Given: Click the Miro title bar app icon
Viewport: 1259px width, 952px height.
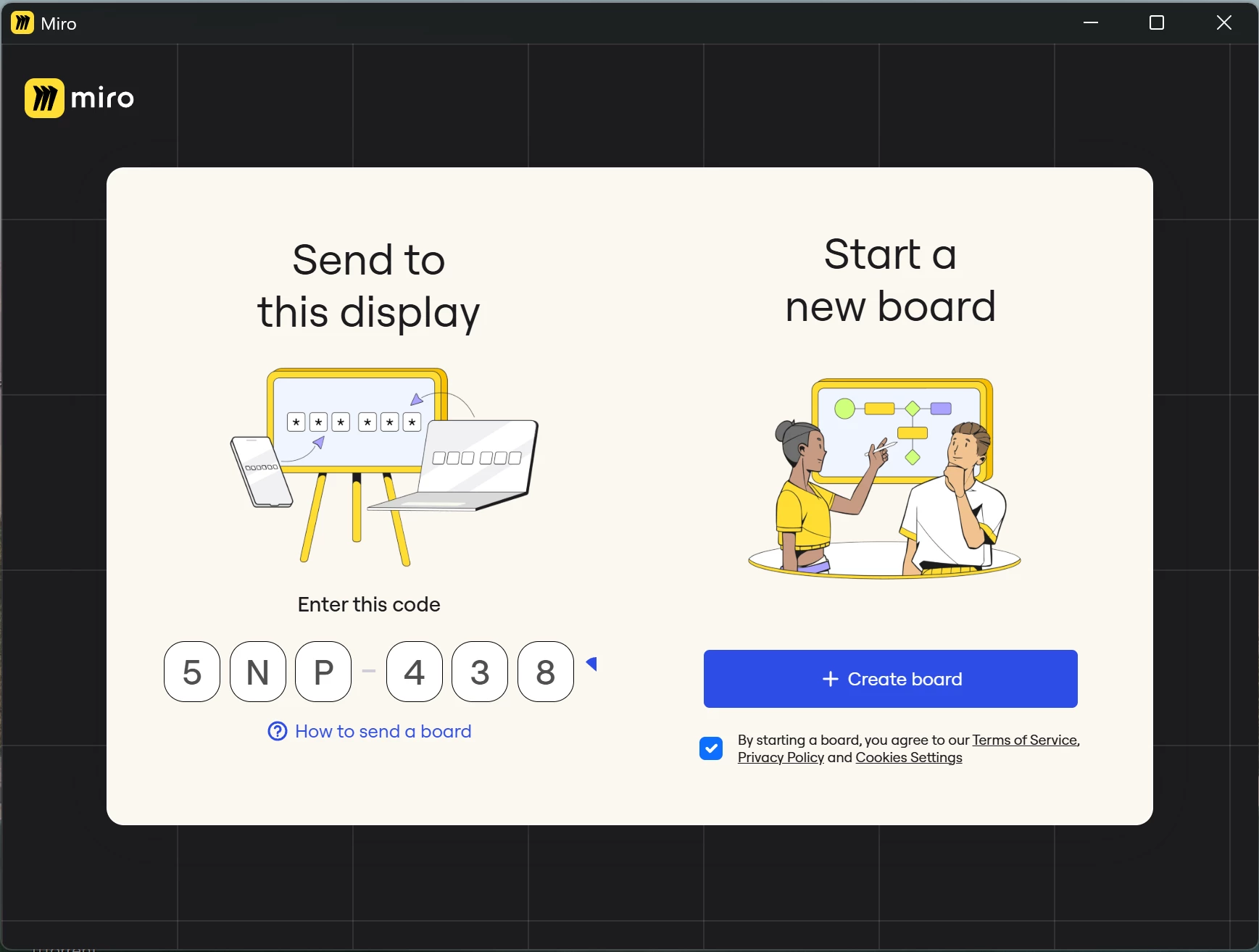Looking at the screenshot, I should pyautogui.click(x=22, y=23).
